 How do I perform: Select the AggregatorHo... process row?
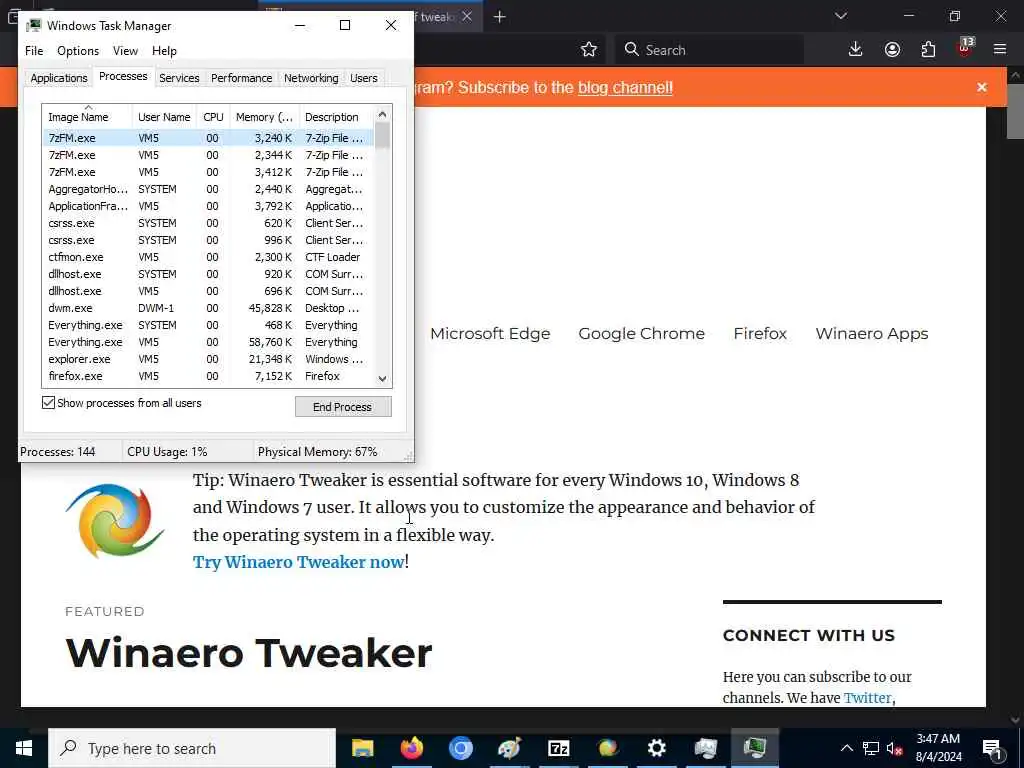point(208,189)
